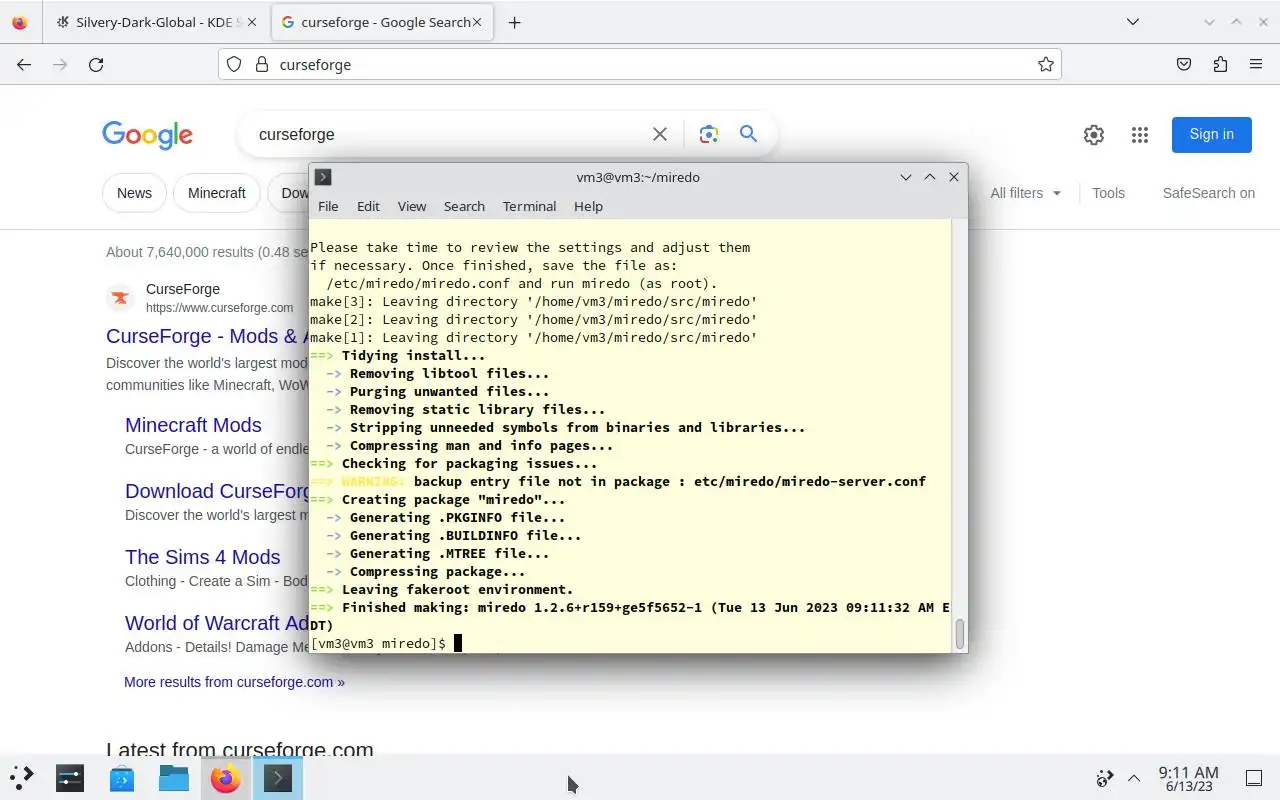The image size is (1280, 800).
Task: Select the Minecraft filter chip
Action: (x=217, y=193)
